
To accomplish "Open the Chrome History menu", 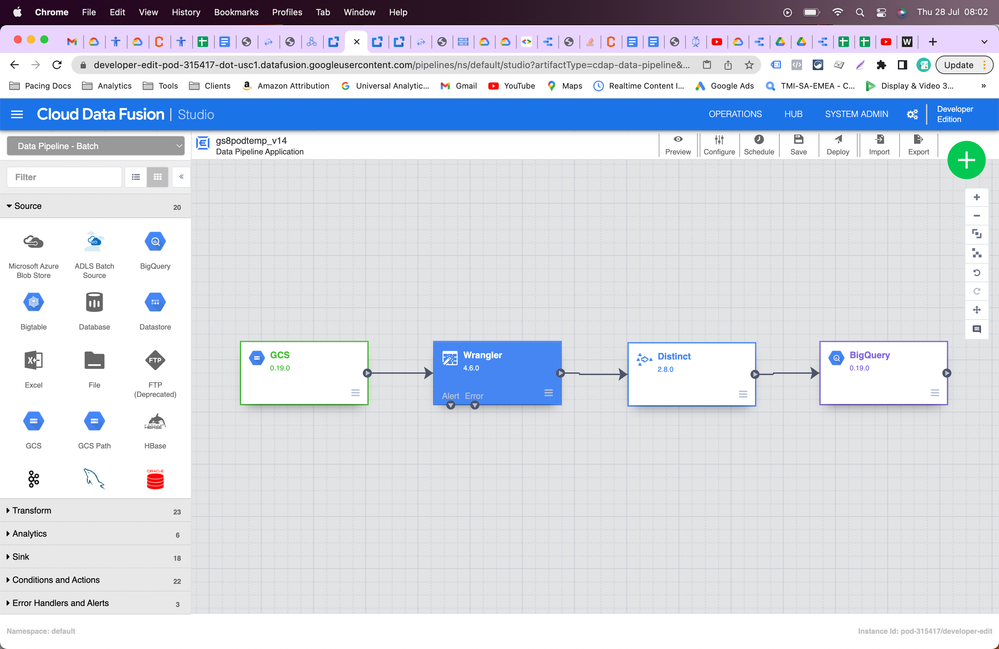I will tap(185, 12).
